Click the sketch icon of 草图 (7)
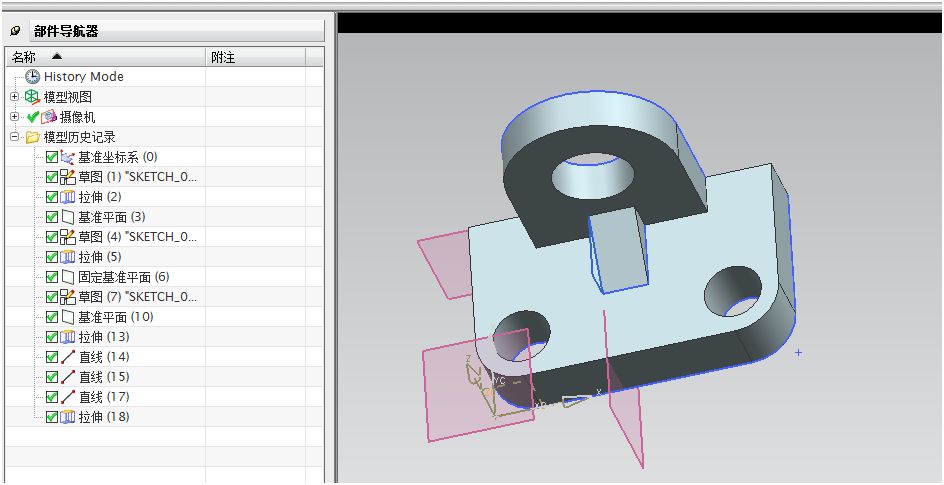 click(x=67, y=297)
